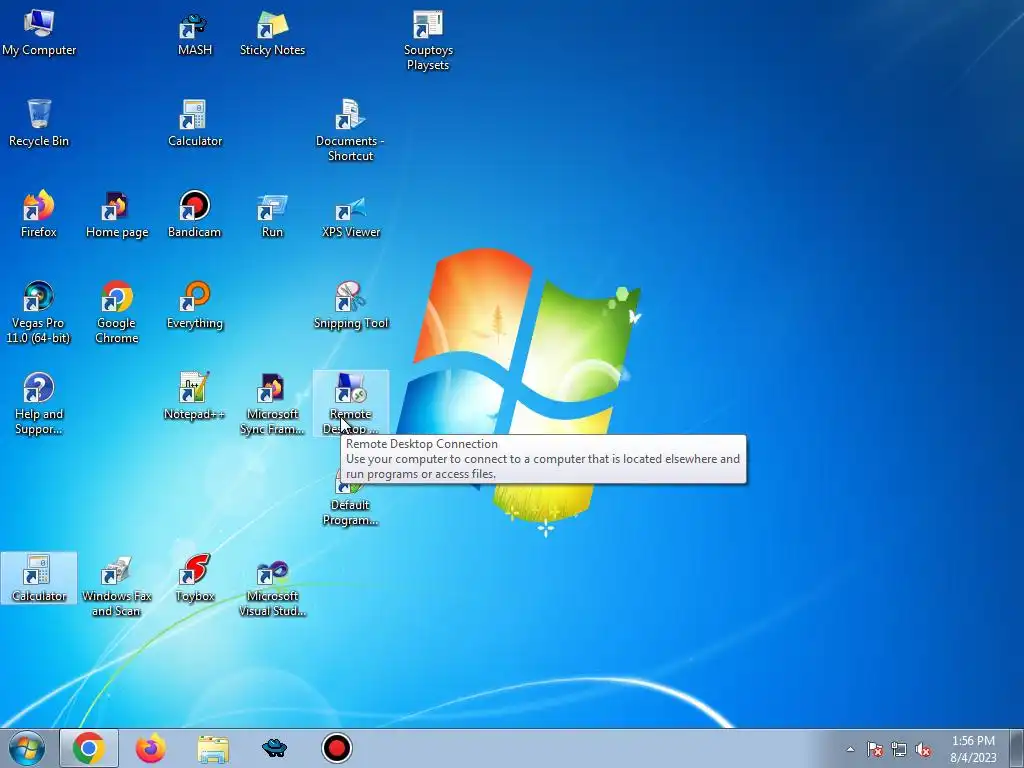
Task: Open the Action Center flag icon
Action: click(874, 749)
